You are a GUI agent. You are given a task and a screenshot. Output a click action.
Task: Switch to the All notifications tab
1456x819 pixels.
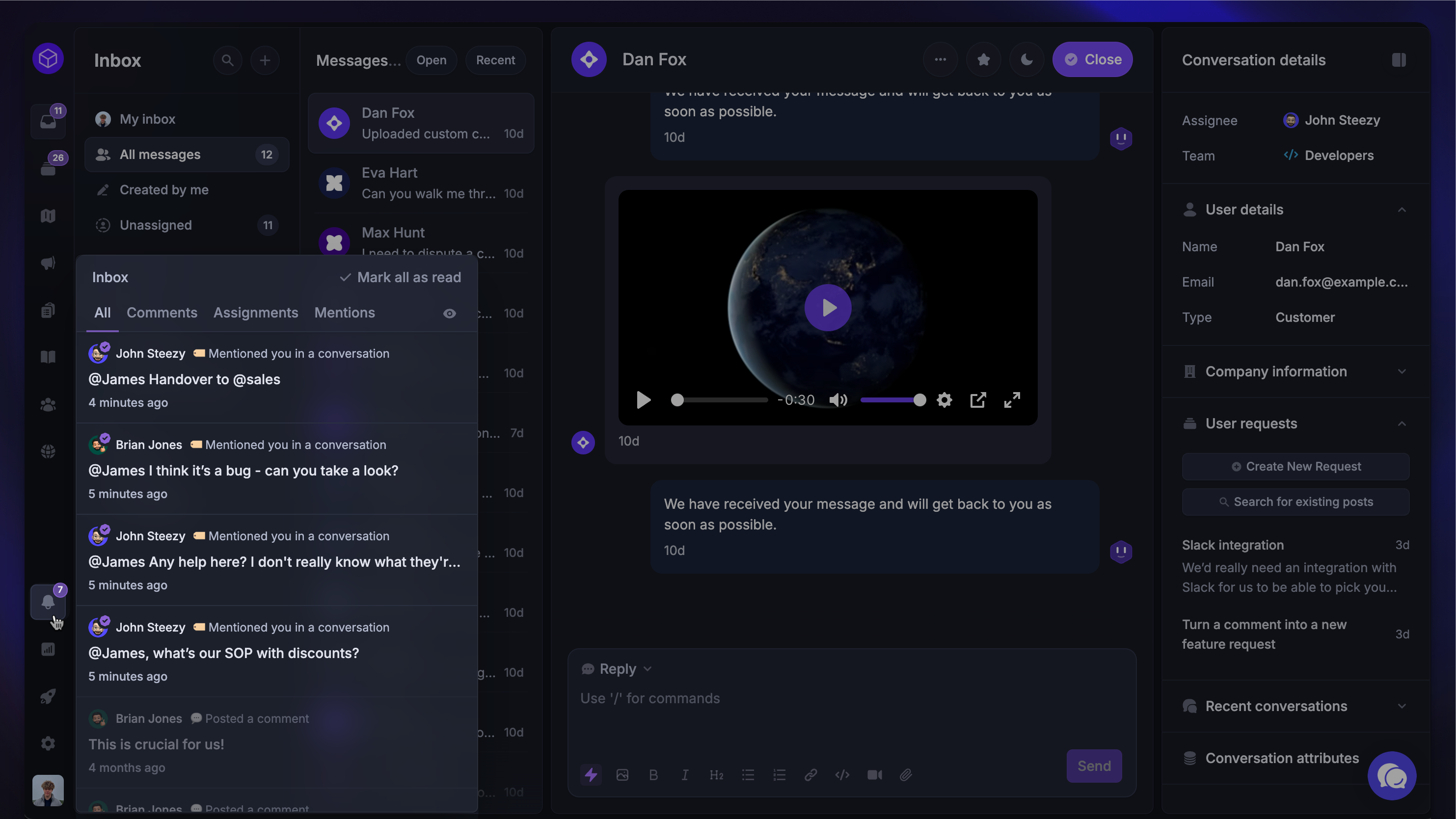click(102, 313)
